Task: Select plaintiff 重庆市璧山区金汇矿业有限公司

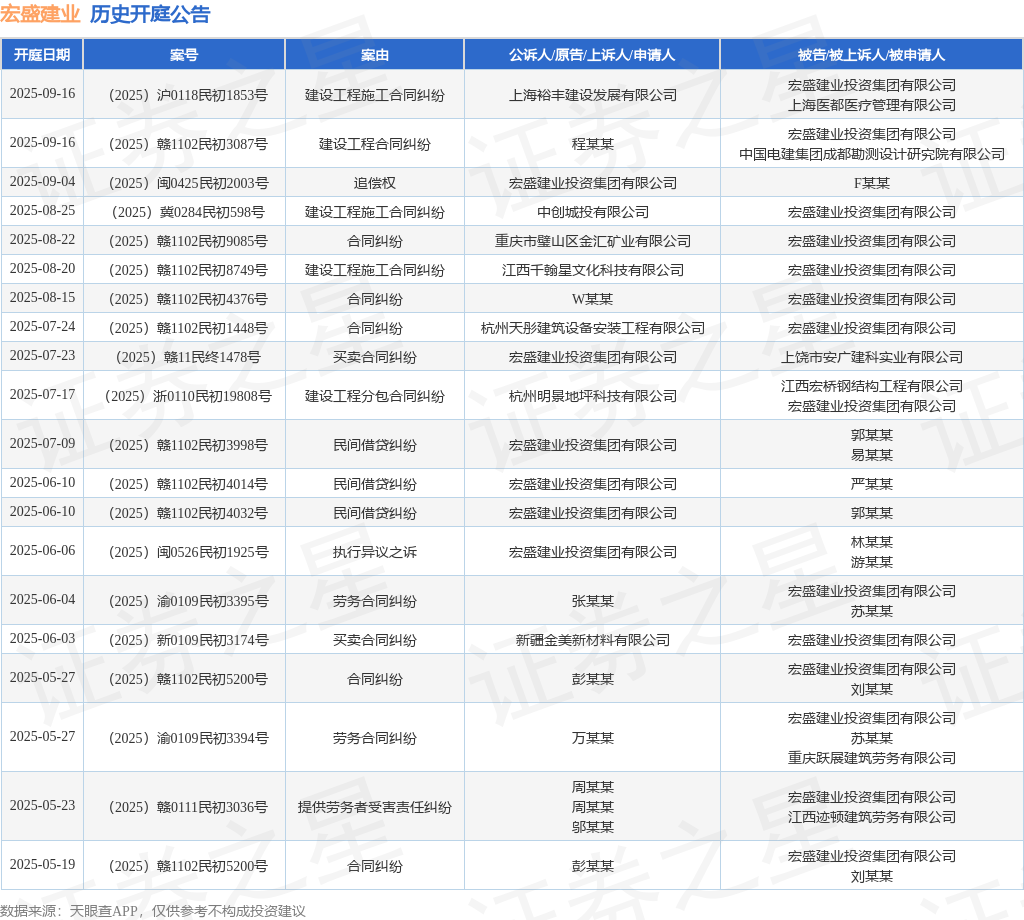Action: (592, 241)
